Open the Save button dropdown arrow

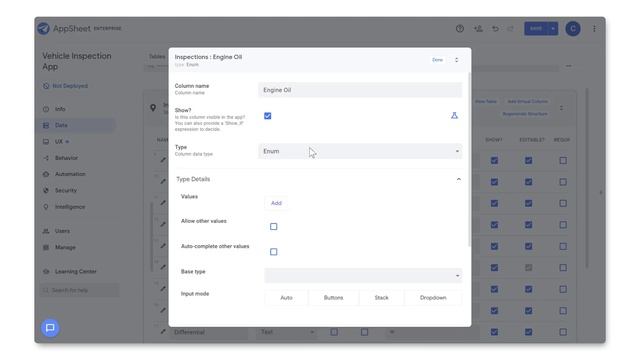(x=553, y=29)
